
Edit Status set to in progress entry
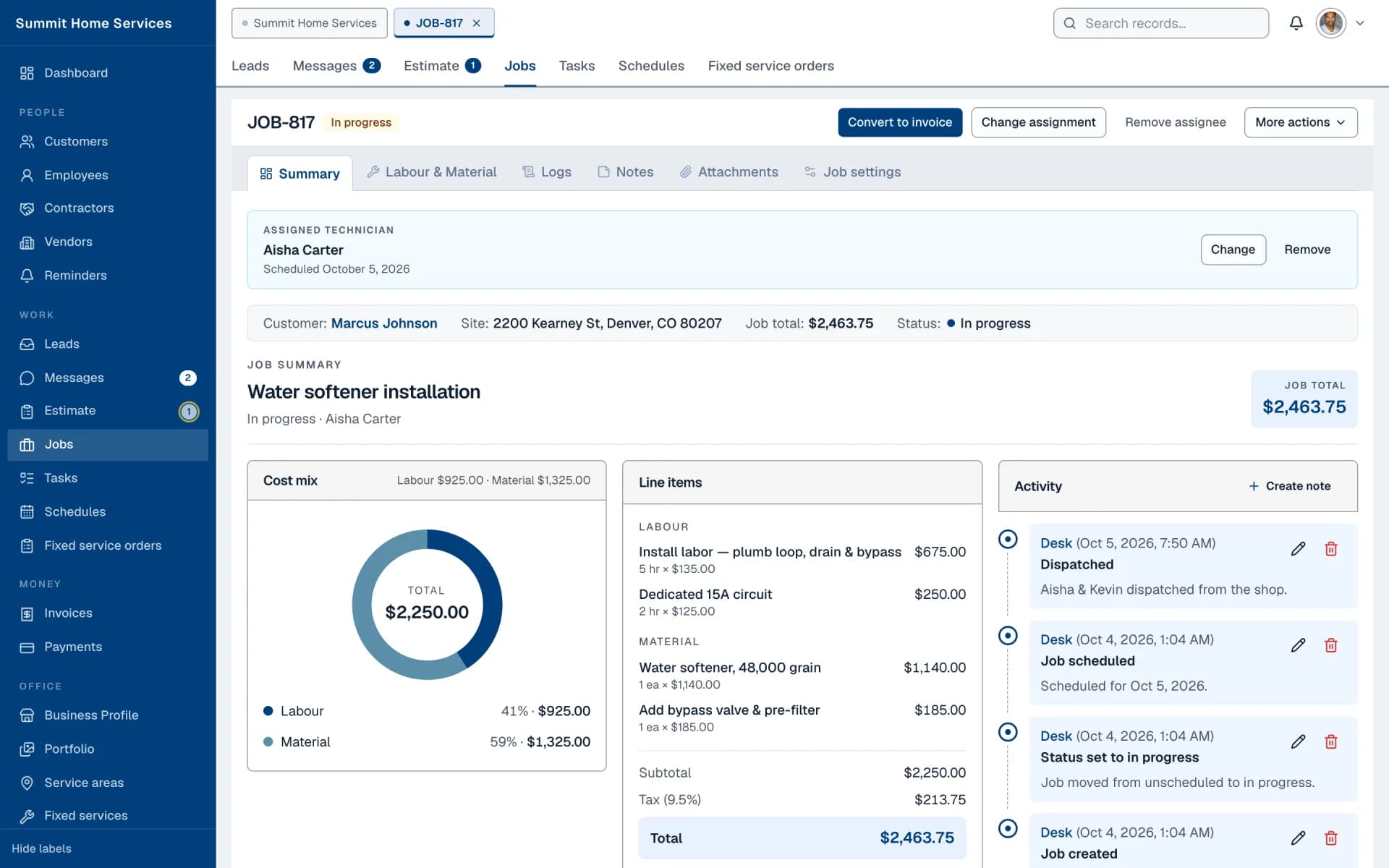pos(1299,741)
